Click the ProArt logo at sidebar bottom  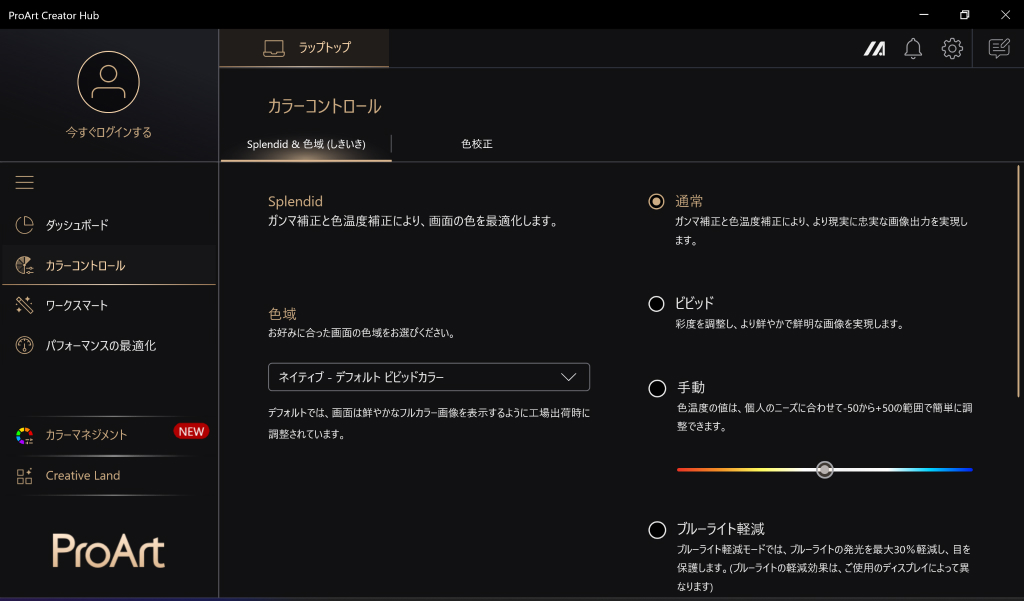point(108,550)
